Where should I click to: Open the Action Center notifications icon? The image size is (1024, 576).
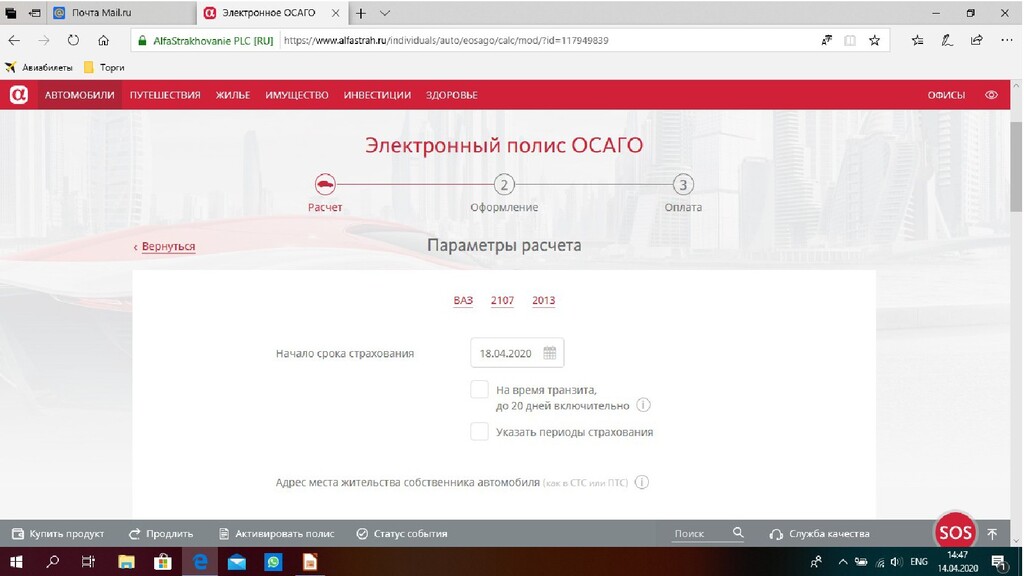click(x=998, y=562)
